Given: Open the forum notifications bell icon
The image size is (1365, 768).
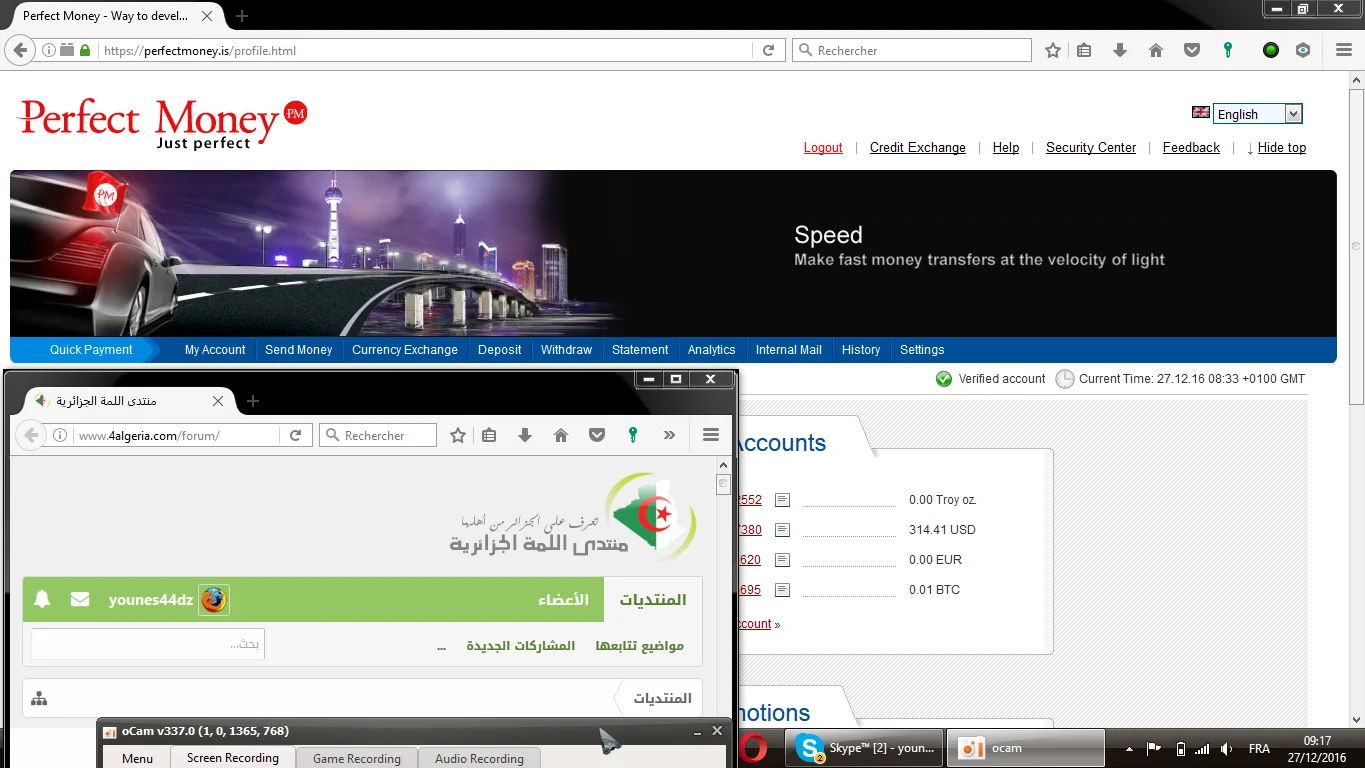Looking at the screenshot, I should 42,599.
